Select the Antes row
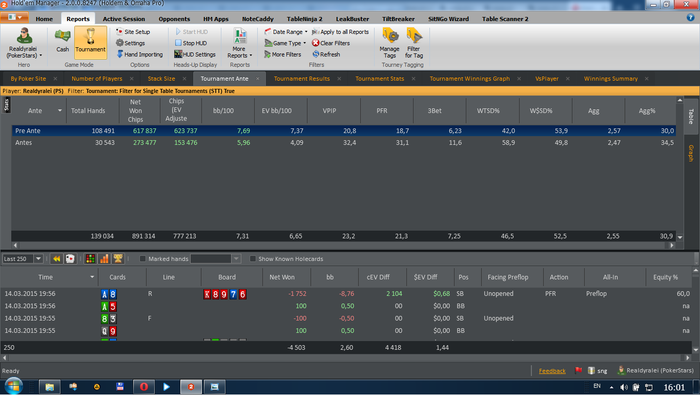 coord(344,143)
